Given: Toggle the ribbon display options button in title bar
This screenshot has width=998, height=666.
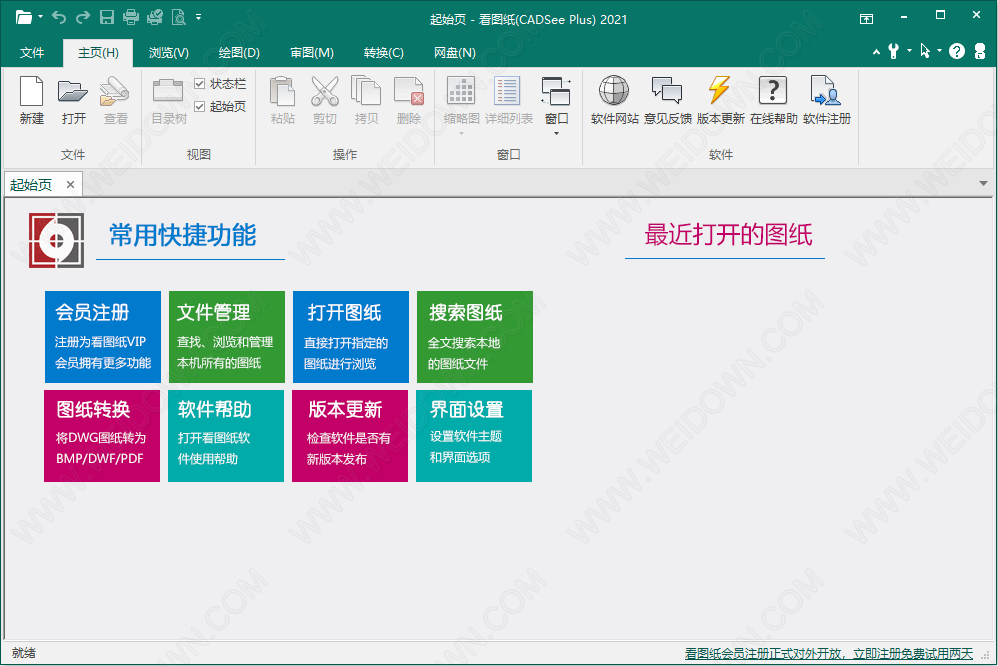Looking at the screenshot, I should click(x=866, y=18).
